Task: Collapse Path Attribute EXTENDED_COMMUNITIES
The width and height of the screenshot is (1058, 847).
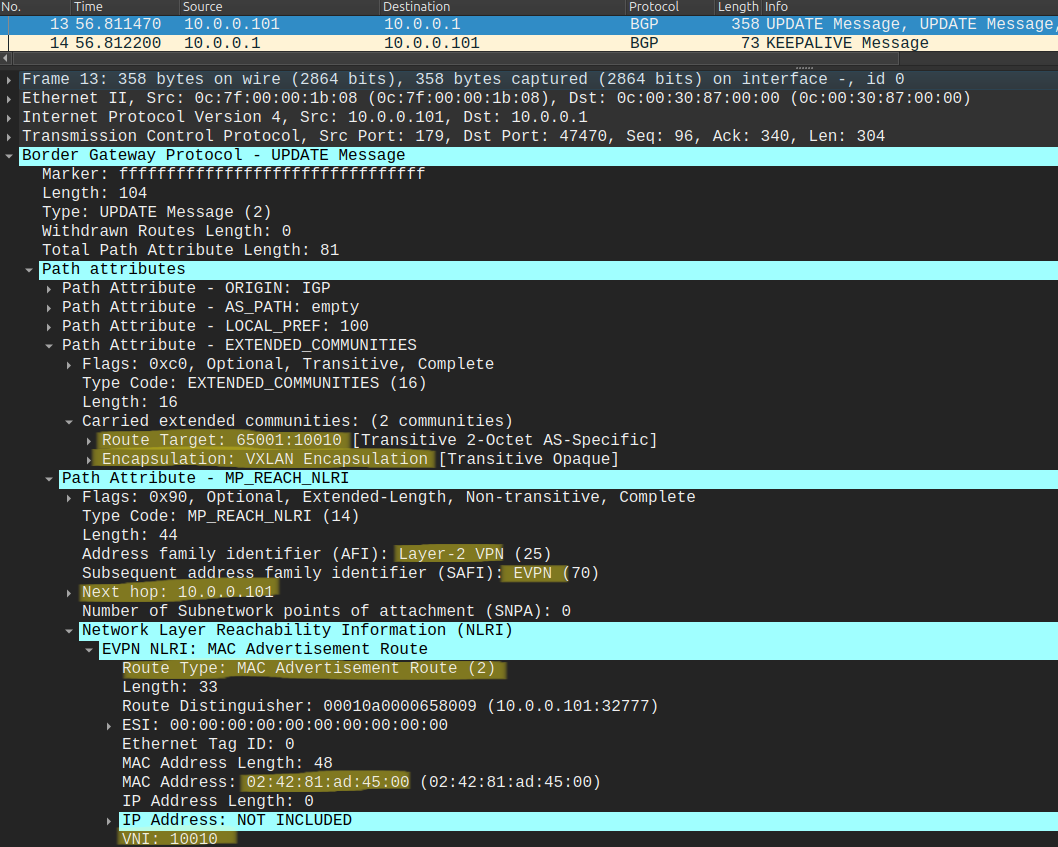Action: [x=49, y=346]
